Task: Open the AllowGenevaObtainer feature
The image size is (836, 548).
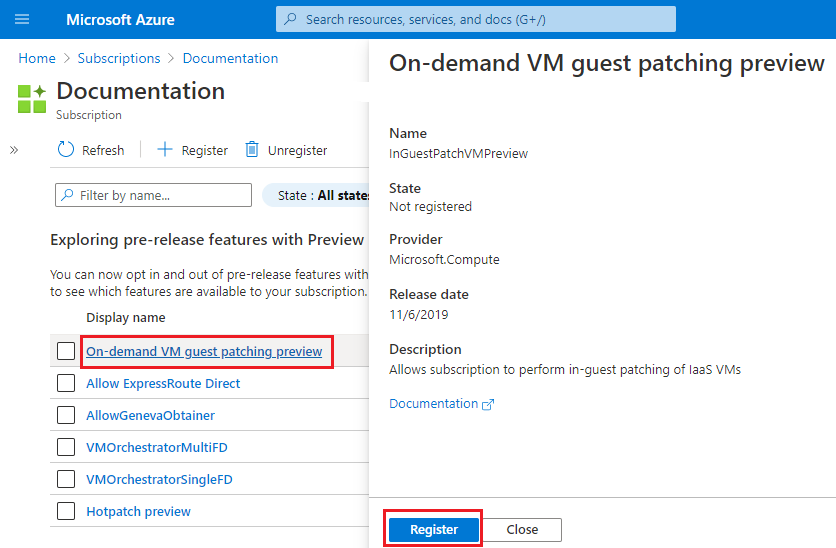Action: click(x=150, y=415)
